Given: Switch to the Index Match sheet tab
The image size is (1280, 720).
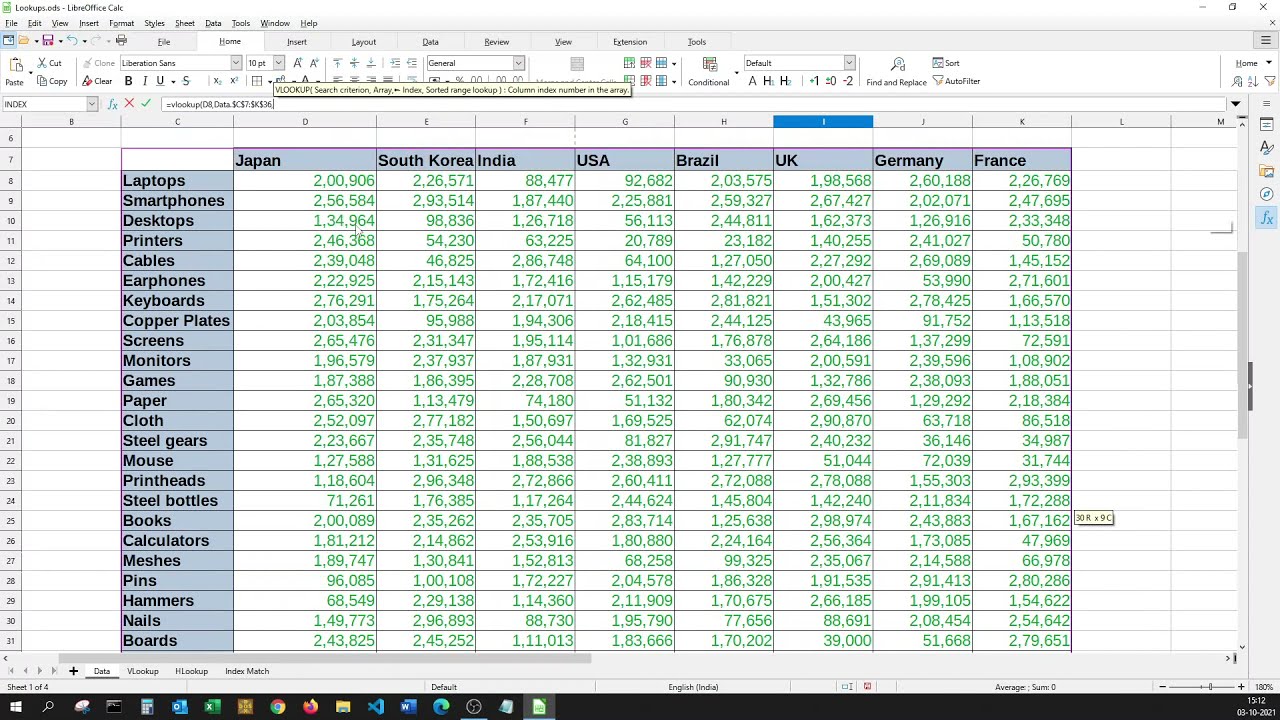Looking at the screenshot, I should coord(247,671).
